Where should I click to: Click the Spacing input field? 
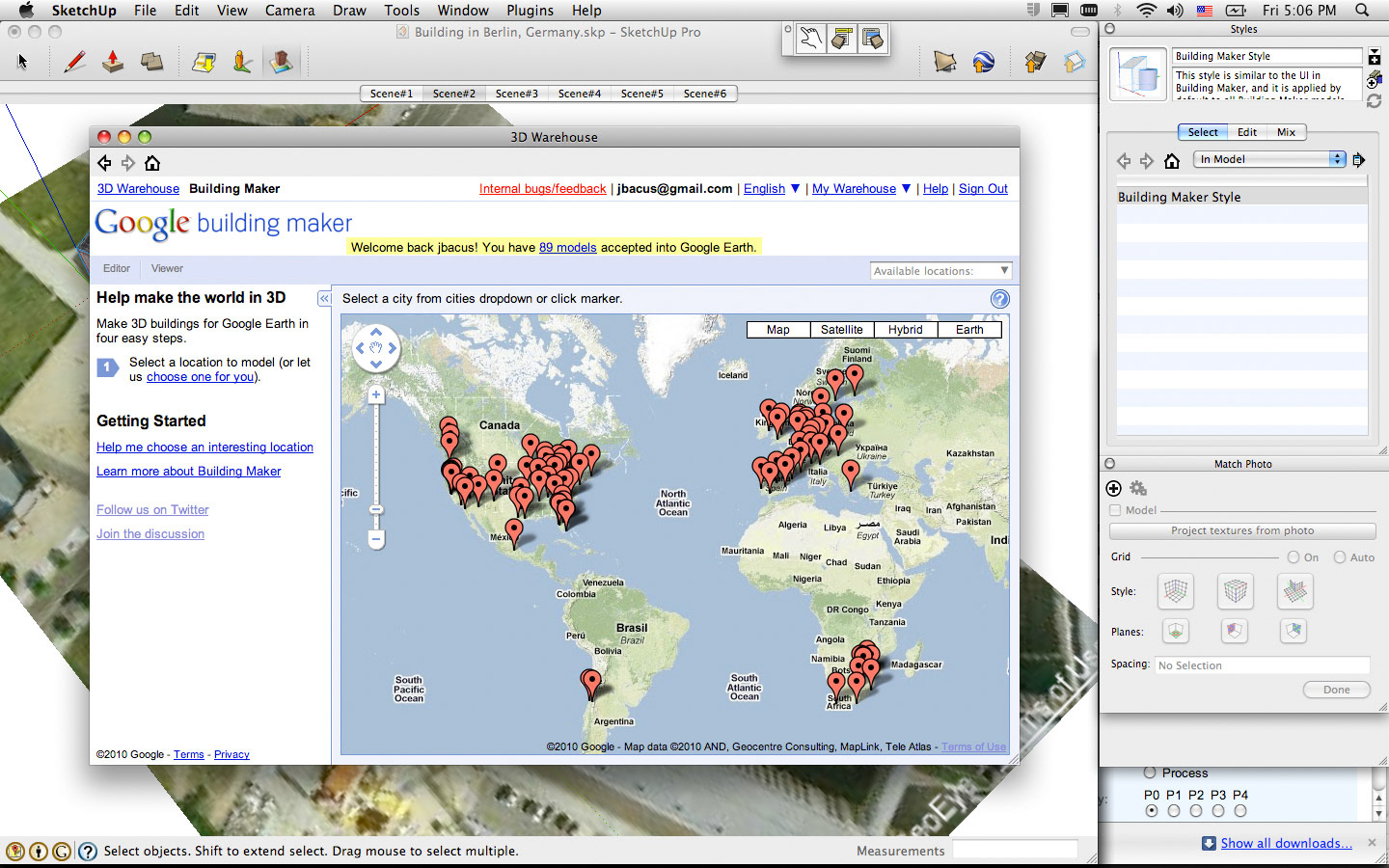(x=1263, y=665)
